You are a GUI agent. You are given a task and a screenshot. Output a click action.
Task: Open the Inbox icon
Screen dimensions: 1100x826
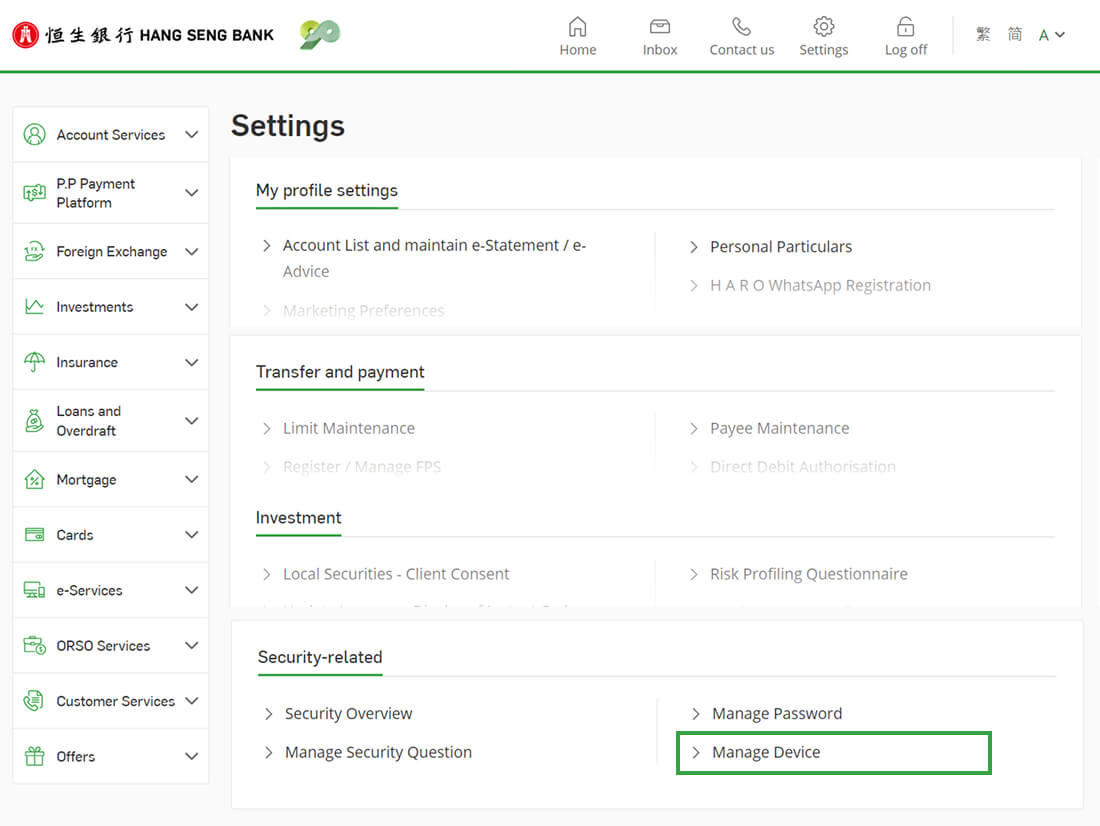(659, 27)
